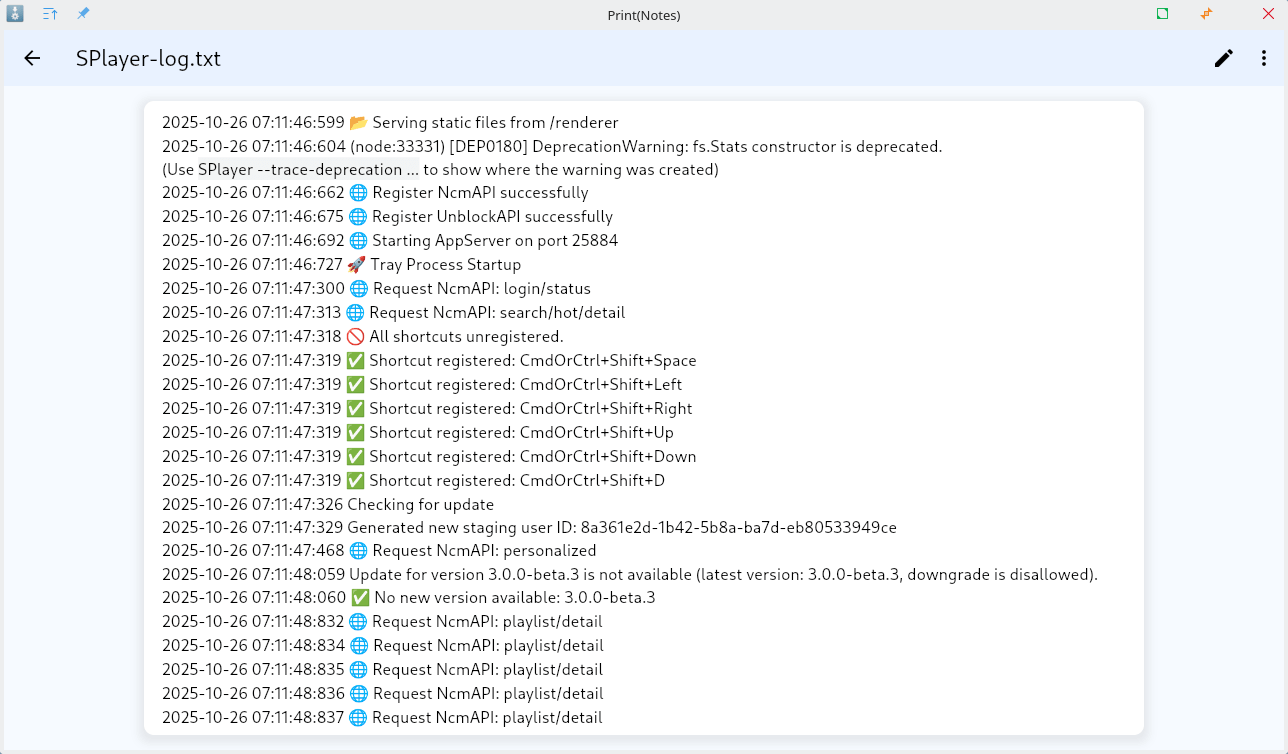Screen dimensions: 1288x754
Task: Click the SPlayer-log.txt note title
Action: (148, 59)
